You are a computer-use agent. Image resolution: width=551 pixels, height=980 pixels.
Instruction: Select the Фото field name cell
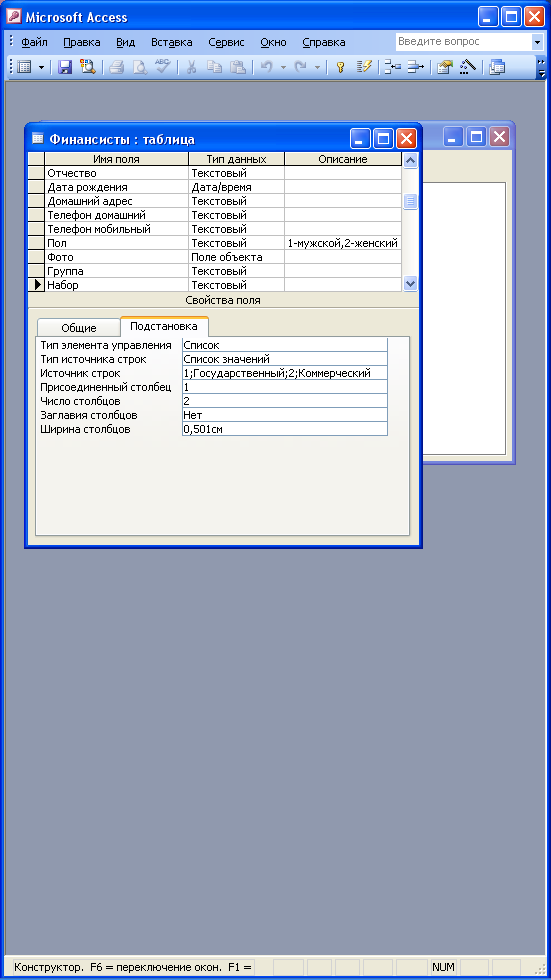[x=116, y=257]
